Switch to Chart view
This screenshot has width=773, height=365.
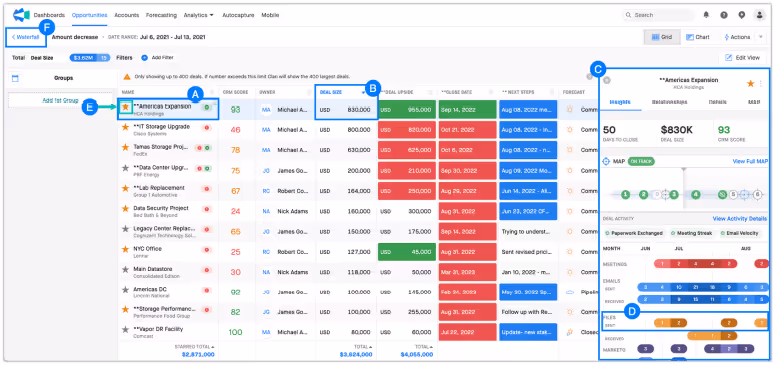click(x=697, y=37)
